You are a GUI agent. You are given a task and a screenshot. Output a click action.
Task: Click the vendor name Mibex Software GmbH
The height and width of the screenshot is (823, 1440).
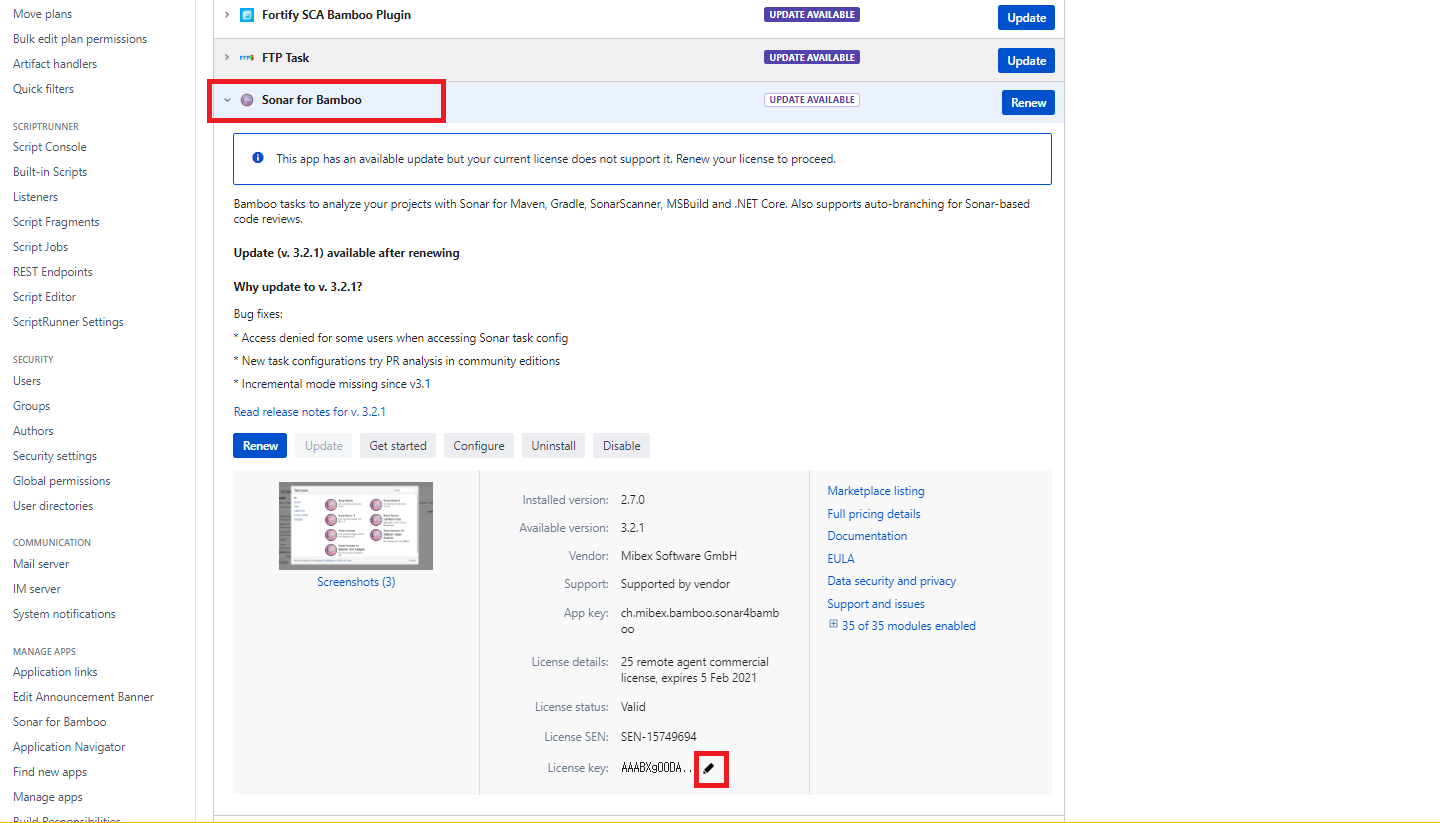(x=679, y=556)
